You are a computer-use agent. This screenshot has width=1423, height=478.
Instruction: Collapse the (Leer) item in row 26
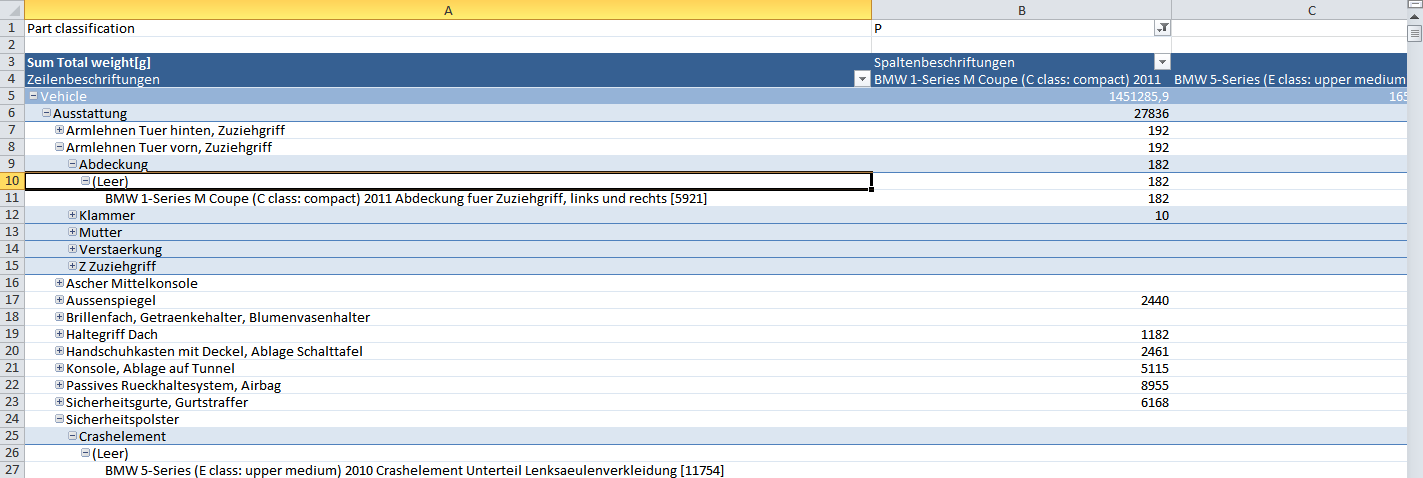[85, 454]
